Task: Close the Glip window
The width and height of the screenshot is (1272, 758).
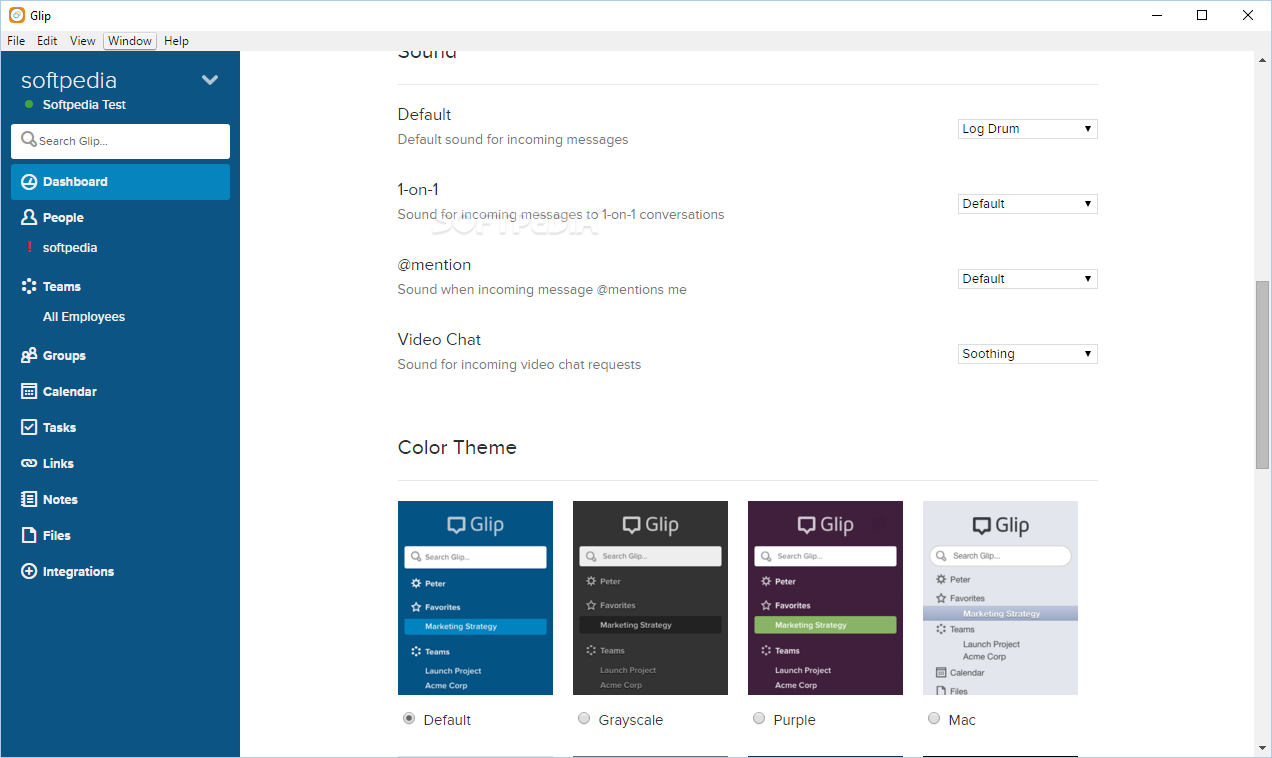Action: pyautogui.click(x=1248, y=15)
